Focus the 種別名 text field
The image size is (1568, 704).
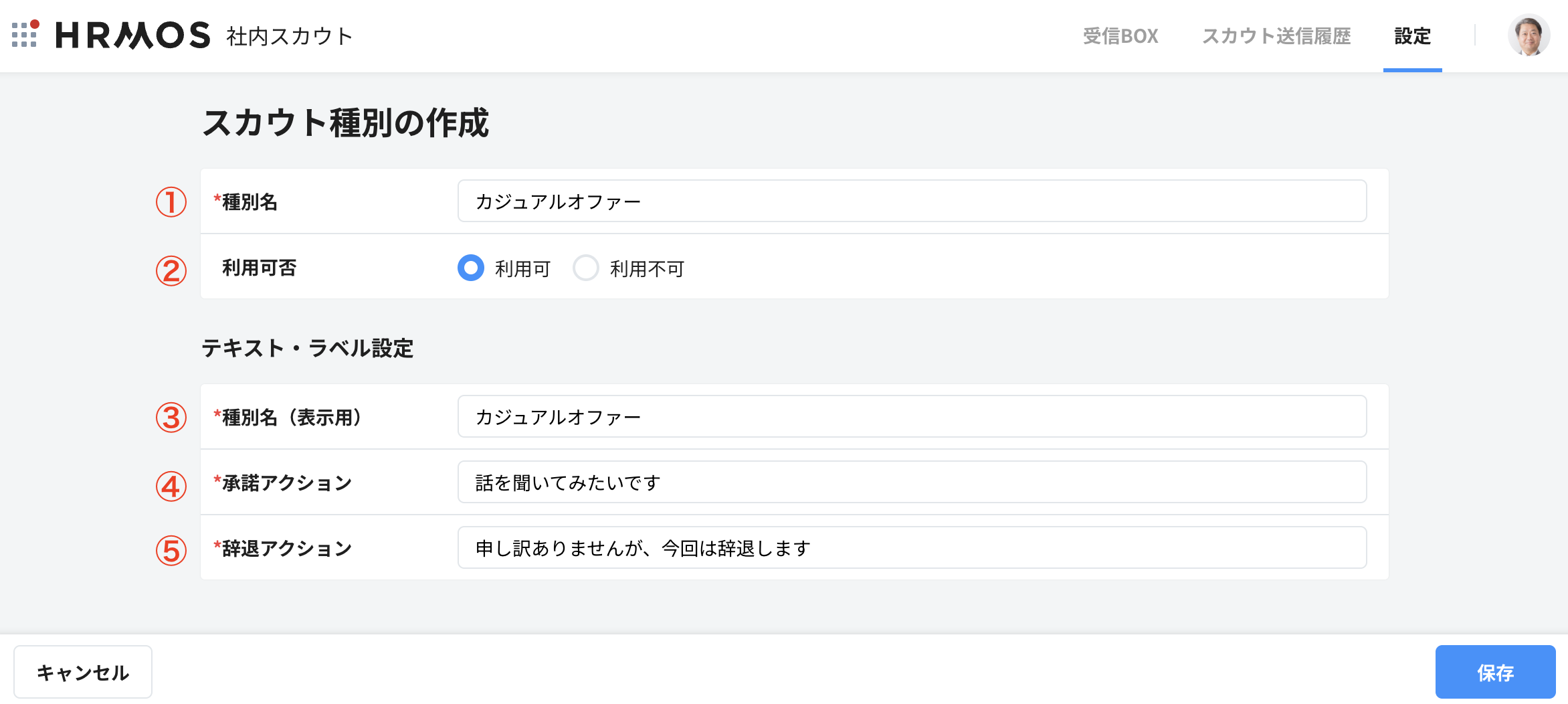[x=912, y=201]
